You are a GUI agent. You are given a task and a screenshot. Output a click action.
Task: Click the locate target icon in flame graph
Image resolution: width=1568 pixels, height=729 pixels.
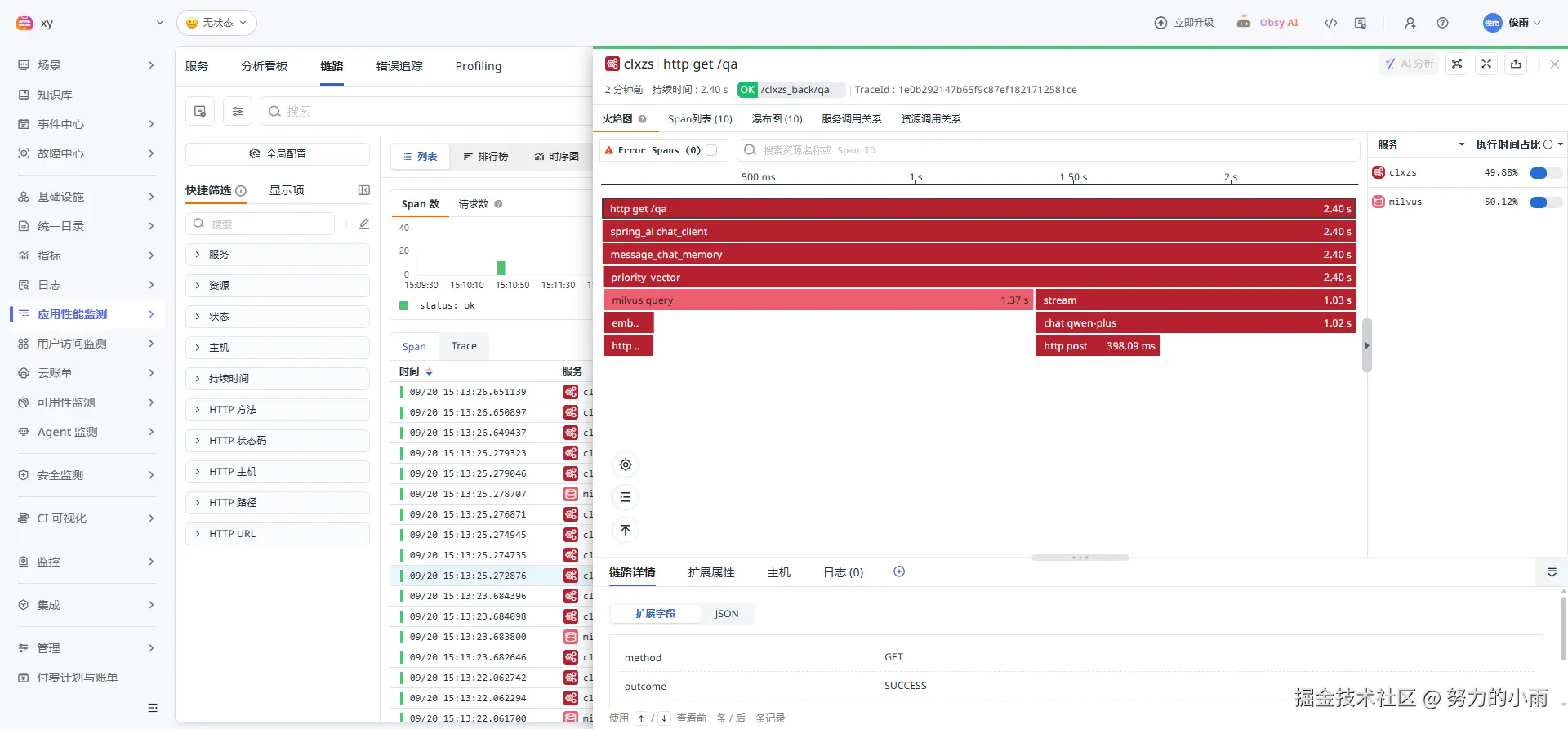626,465
